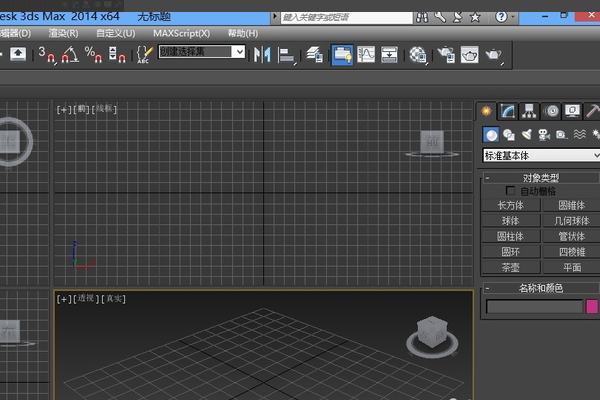Select the Shapes category icon
Viewport: 600px width, 400px height.
coord(509,135)
